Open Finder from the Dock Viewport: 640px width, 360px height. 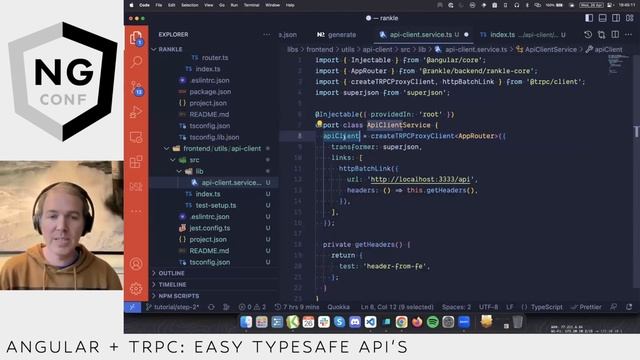(x=246, y=322)
